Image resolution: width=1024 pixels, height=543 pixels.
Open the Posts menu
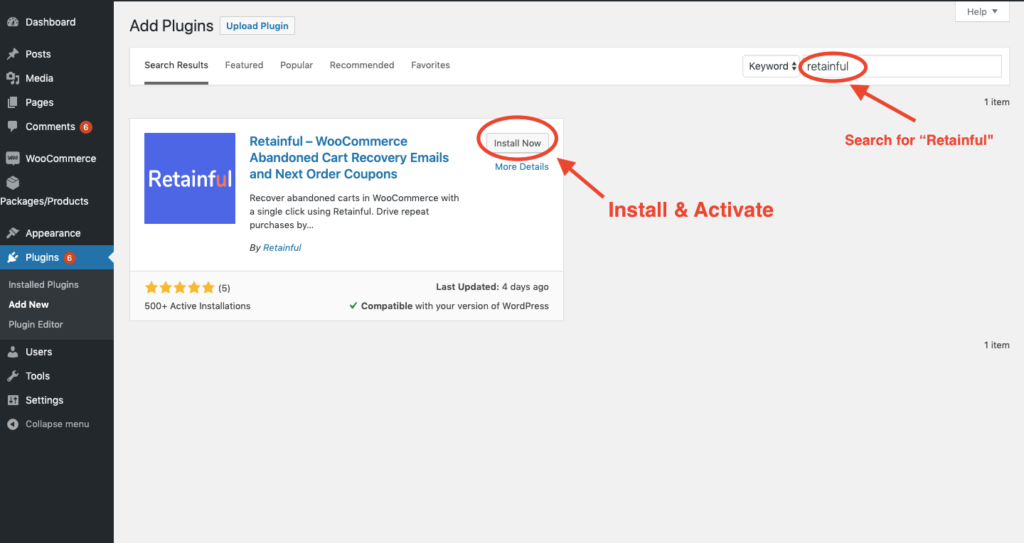click(x=38, y=54)
